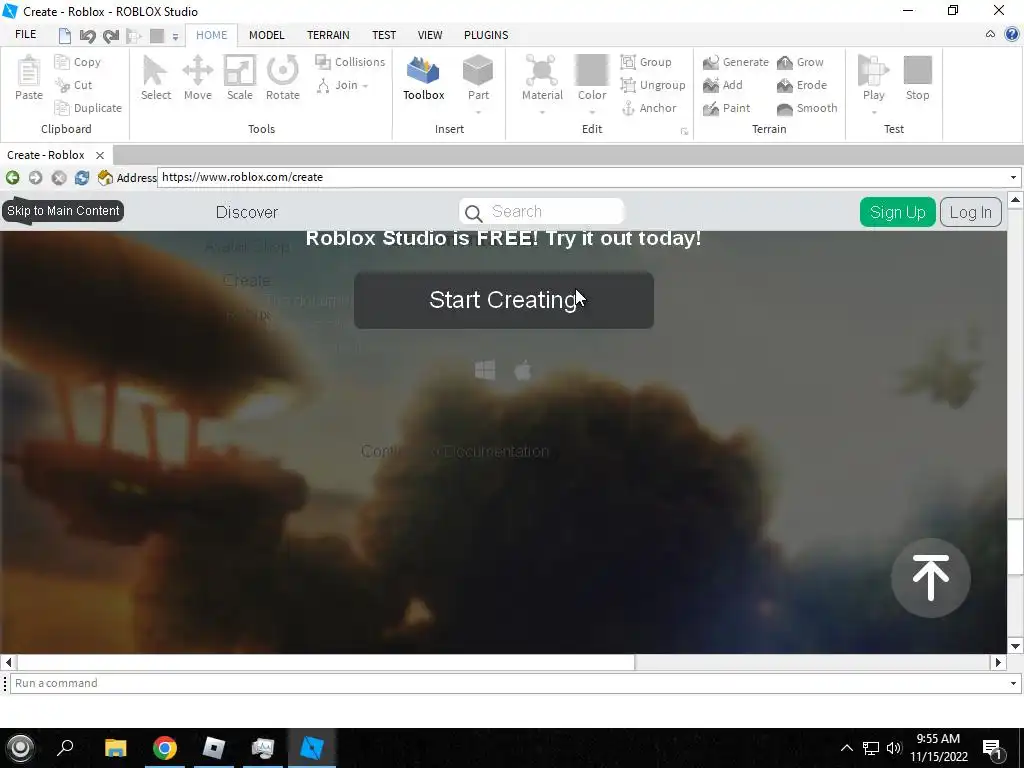Click the Roblox Search field
This screenshot has width=1024, height=768.
coord(541,212)
